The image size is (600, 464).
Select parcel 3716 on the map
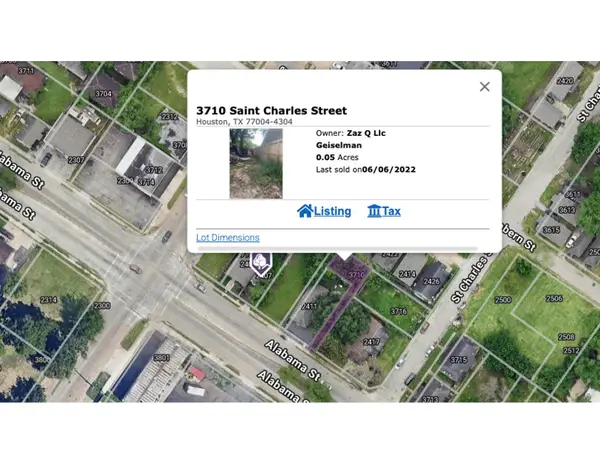[399, 312]
